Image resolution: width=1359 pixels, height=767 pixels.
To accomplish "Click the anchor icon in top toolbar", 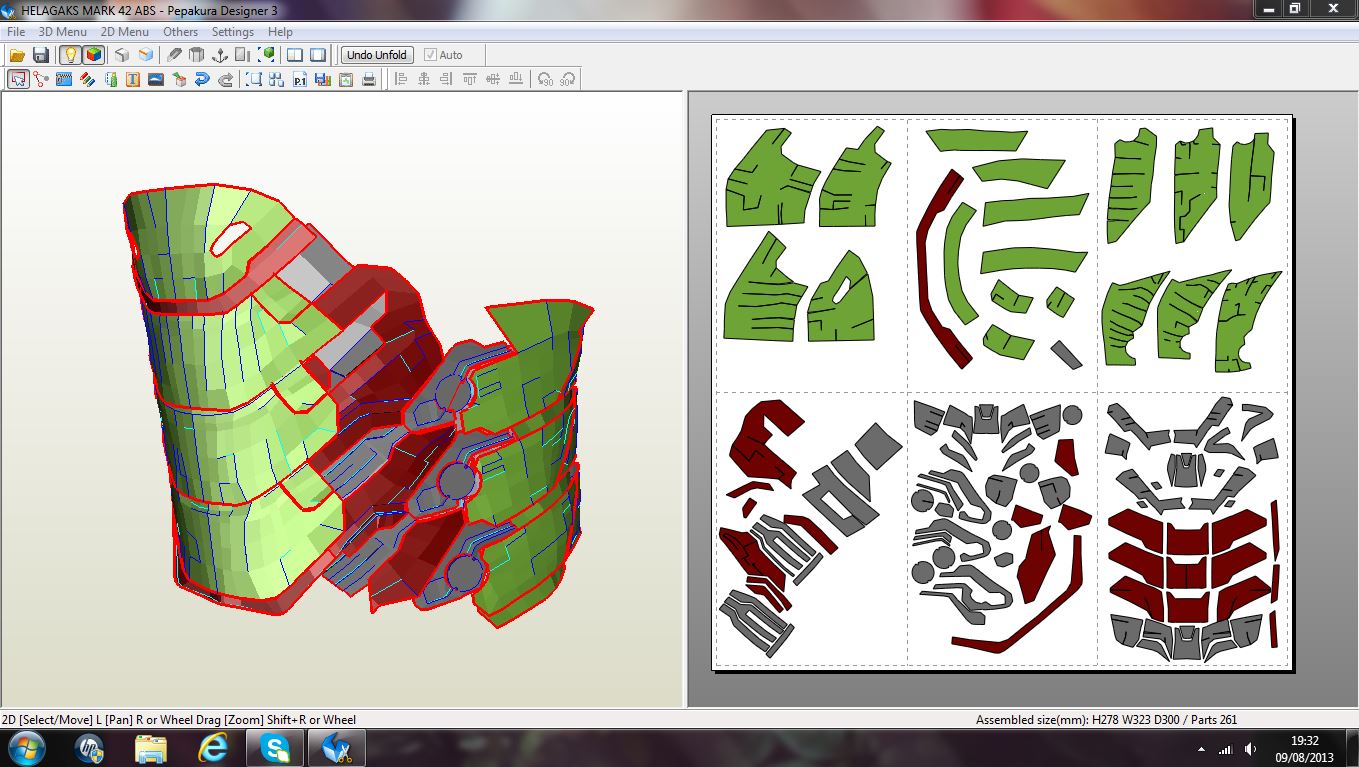I will coord(220,55).
